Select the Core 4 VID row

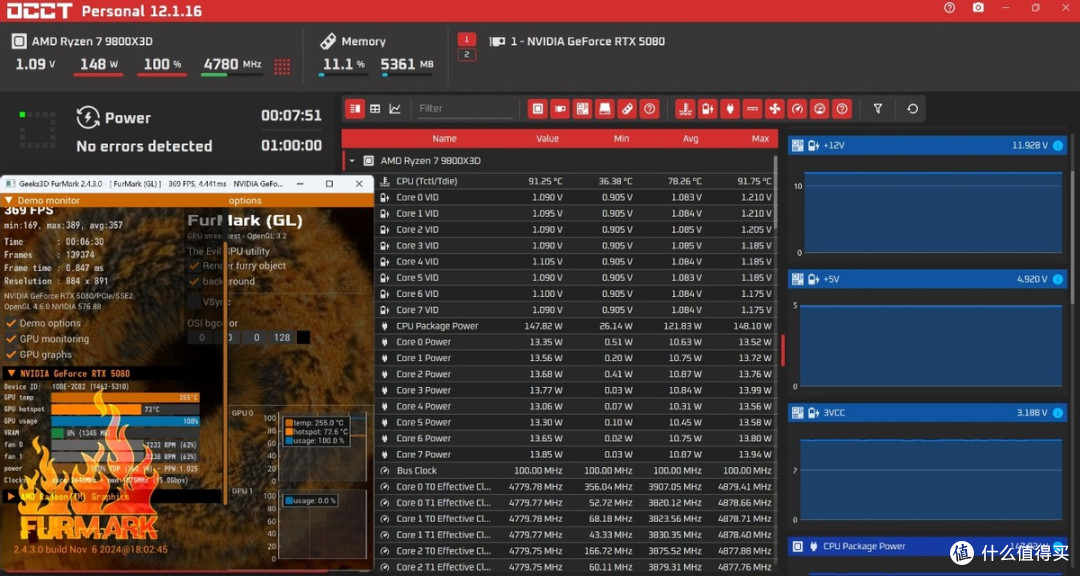(x=575, y=262)
